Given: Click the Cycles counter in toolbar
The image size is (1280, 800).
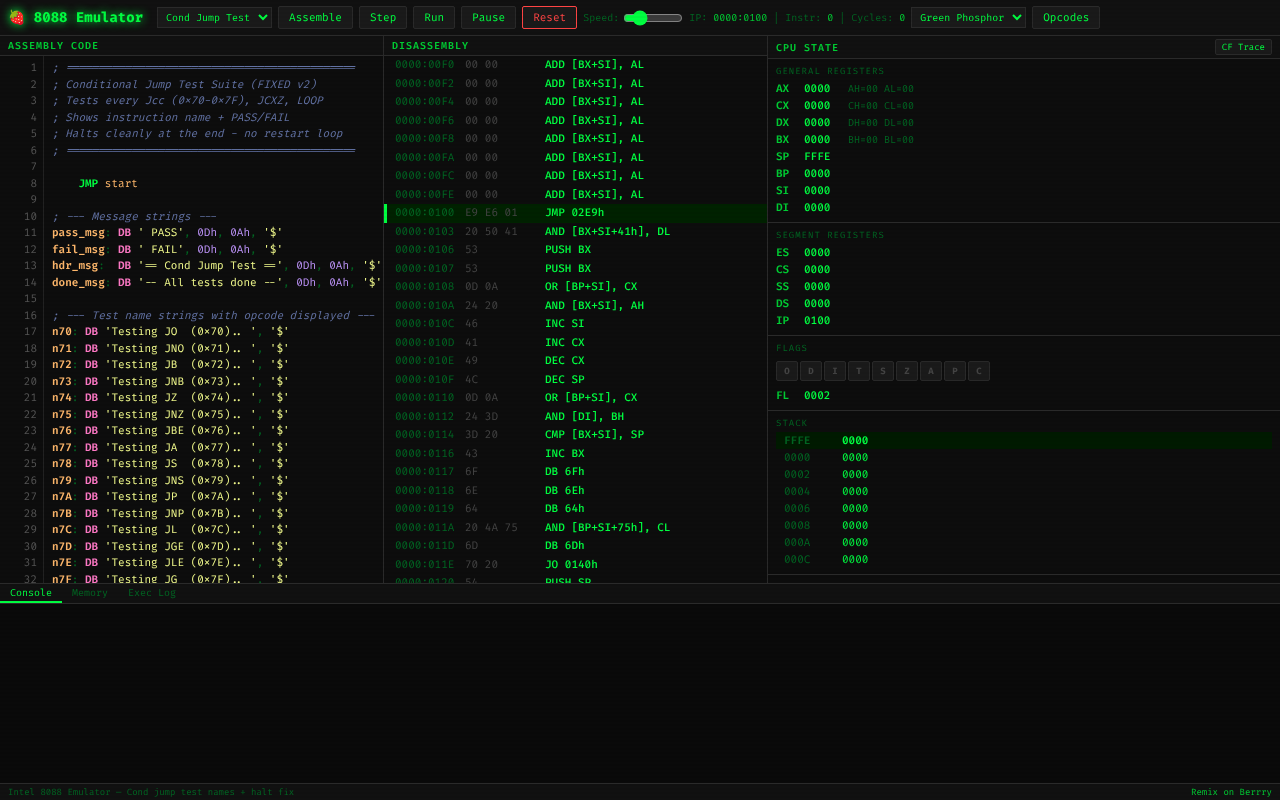Looking at the screenshot, I should coord(878,18).
